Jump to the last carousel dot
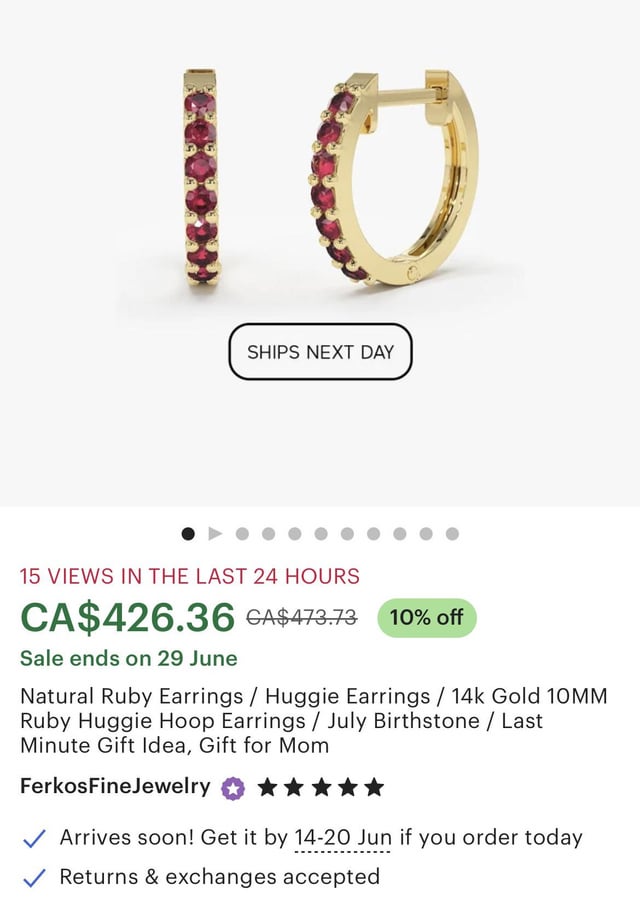The height and width of the screenshot is (902, 640). (452, 534)
